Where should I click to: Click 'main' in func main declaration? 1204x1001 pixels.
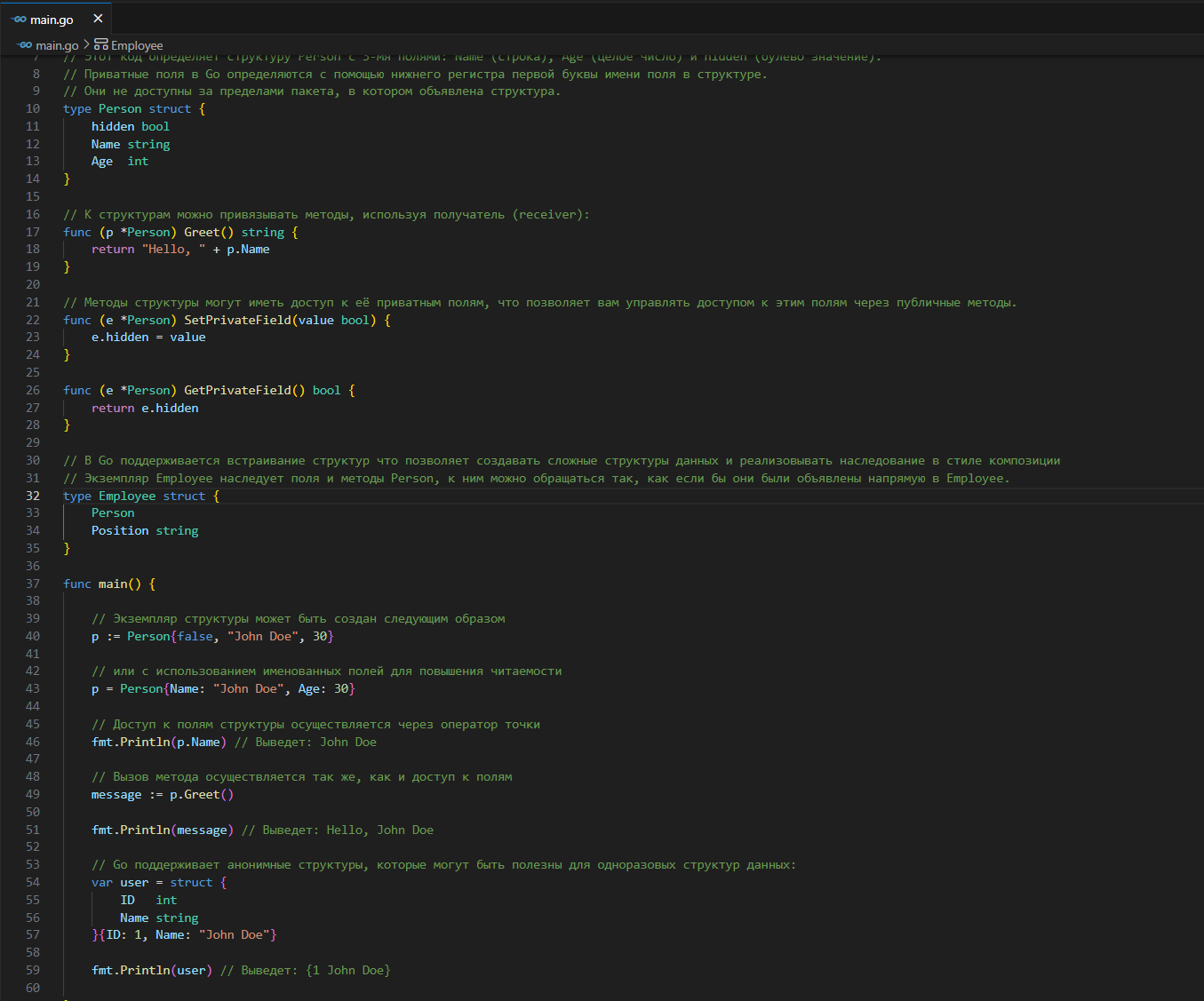coord(113,584)
